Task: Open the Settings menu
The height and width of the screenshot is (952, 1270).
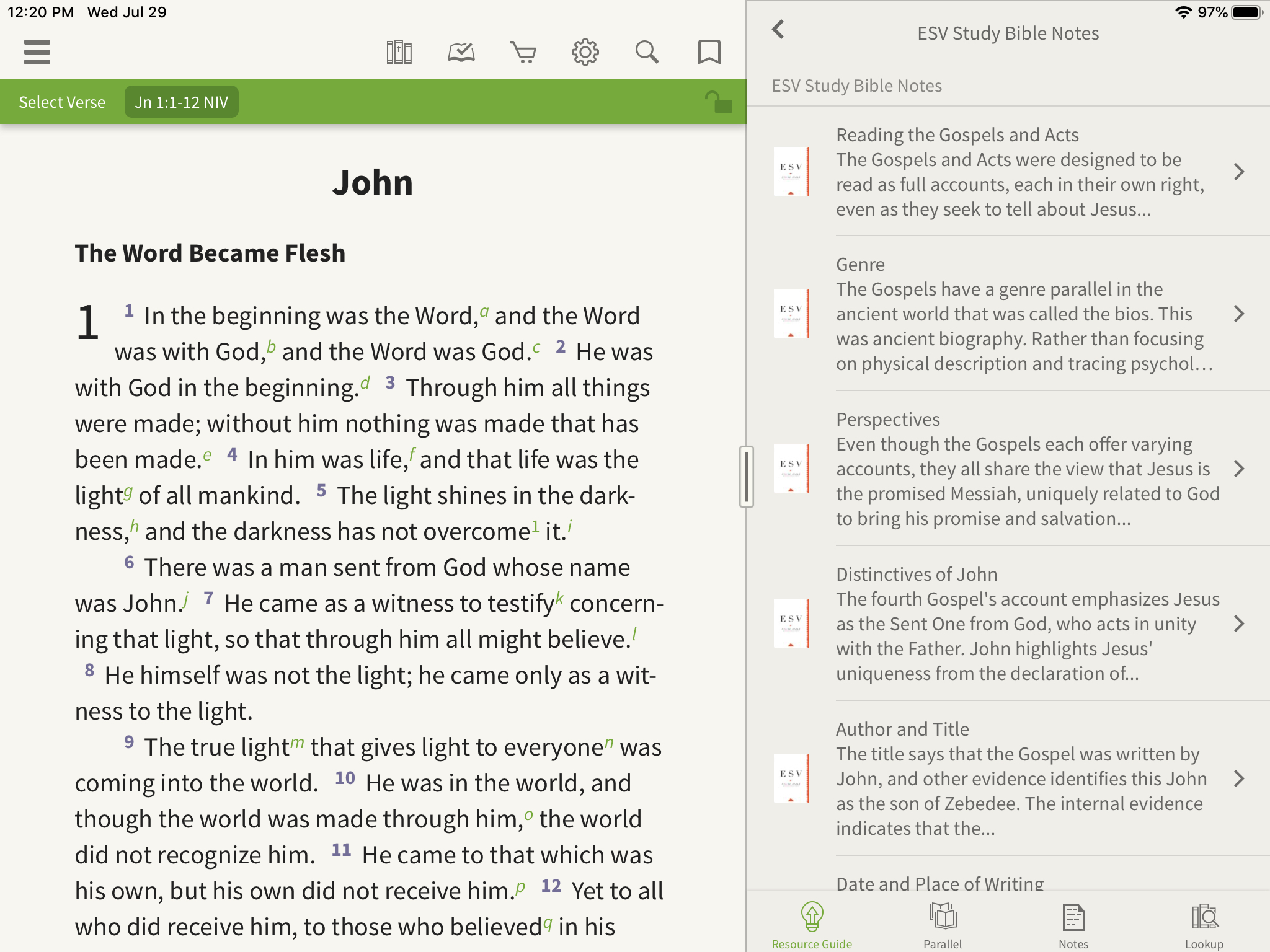Action: click(x=585, y=50)
